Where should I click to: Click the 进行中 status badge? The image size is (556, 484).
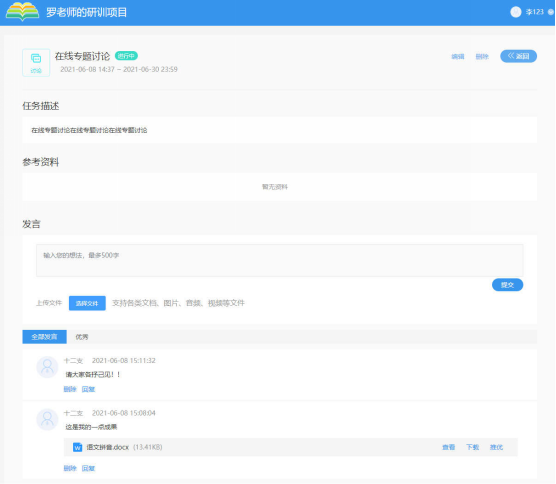pyautogui.click(x=126, y=56)
